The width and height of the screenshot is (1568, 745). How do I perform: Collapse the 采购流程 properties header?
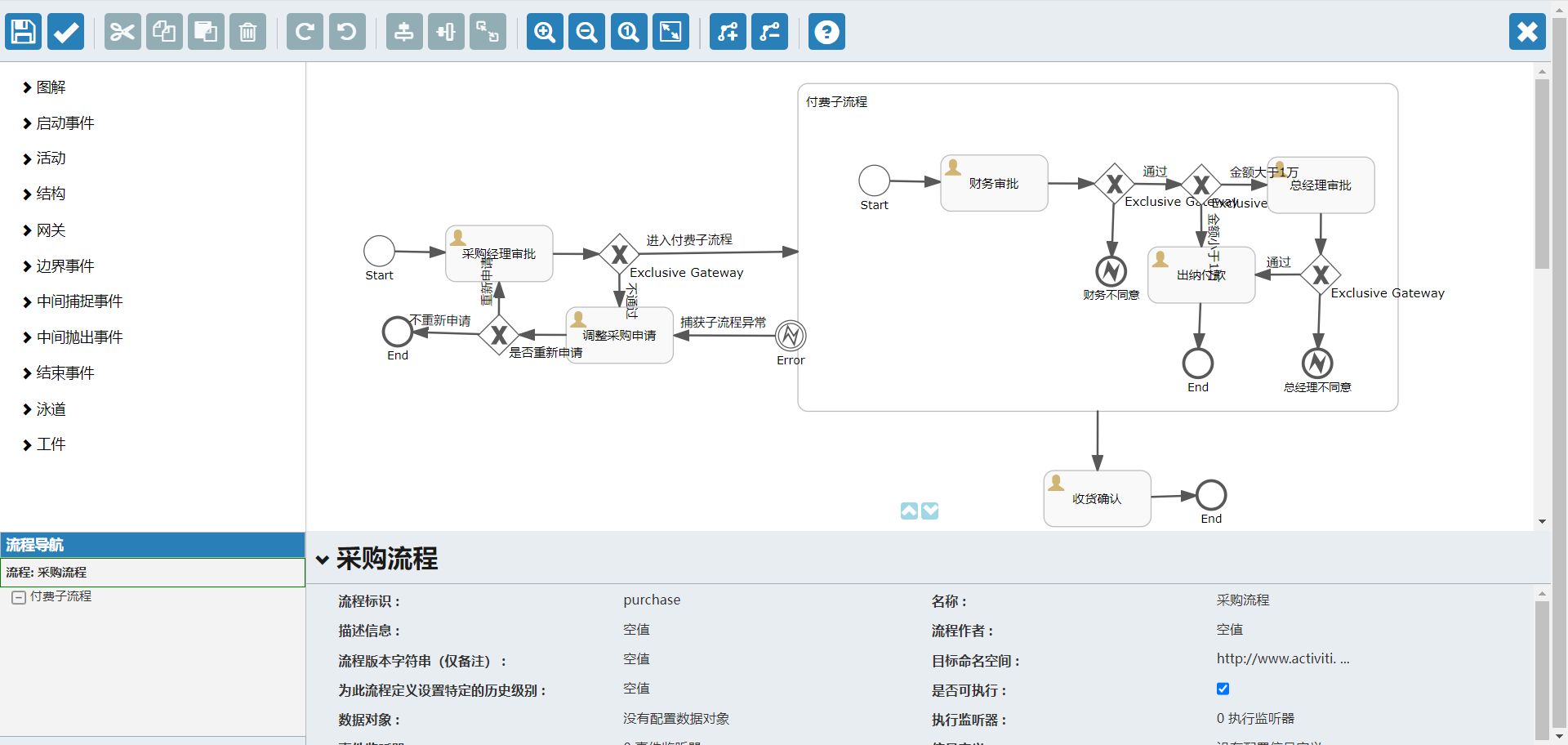pos(323,560)
